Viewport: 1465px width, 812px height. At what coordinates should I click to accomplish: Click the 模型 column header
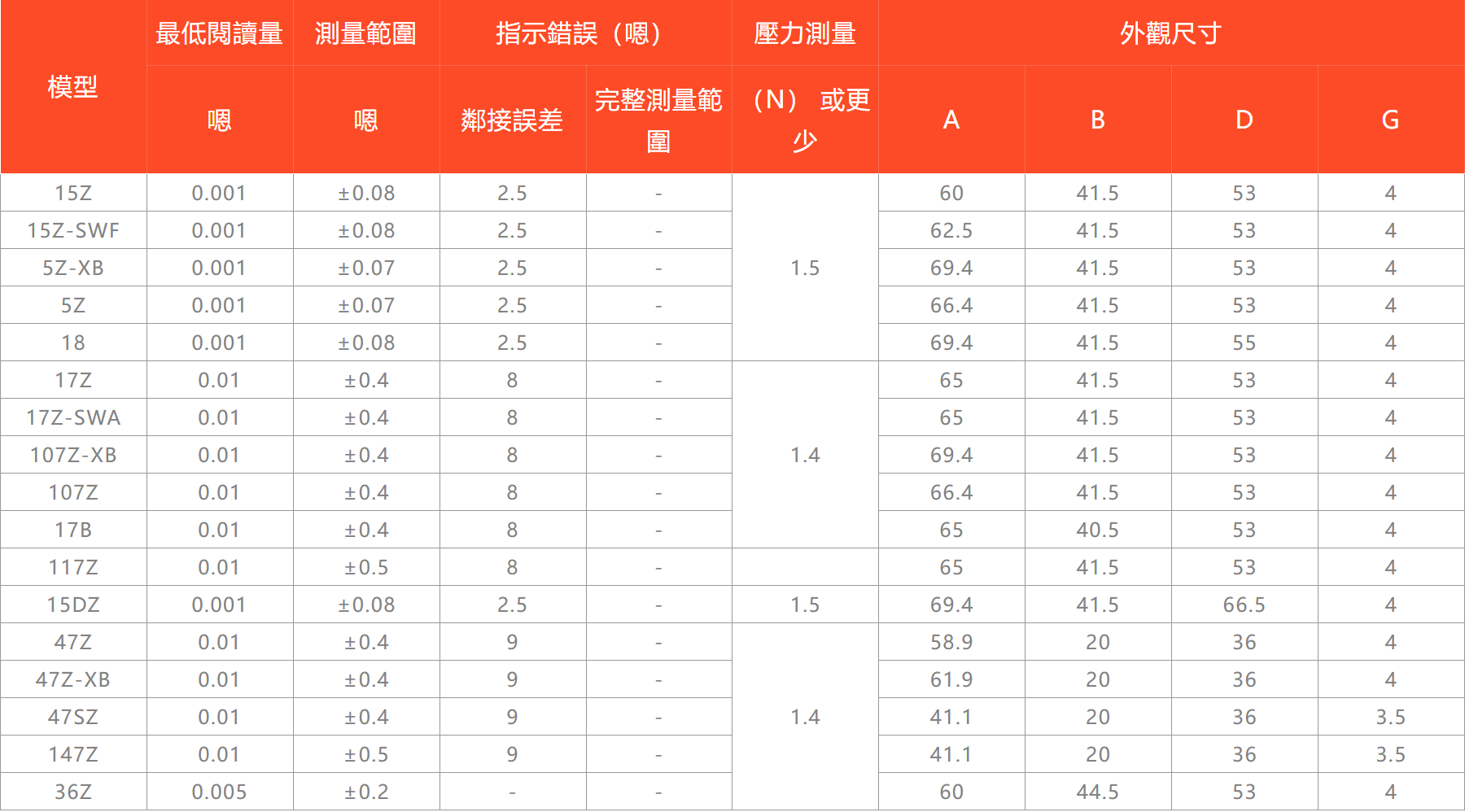click(x=73, y=86)
